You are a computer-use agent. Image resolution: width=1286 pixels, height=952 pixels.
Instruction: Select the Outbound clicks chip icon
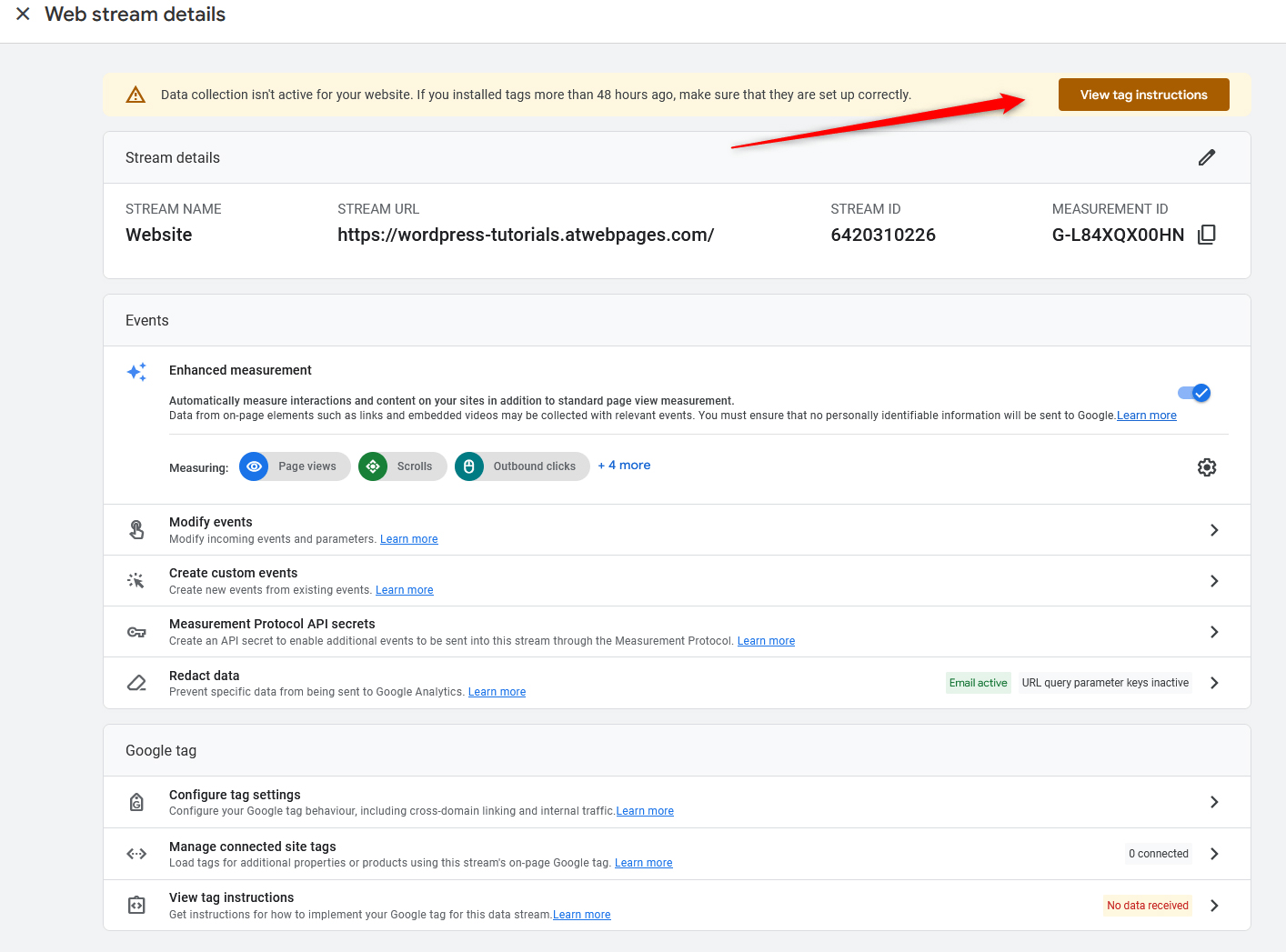[468, 466]
